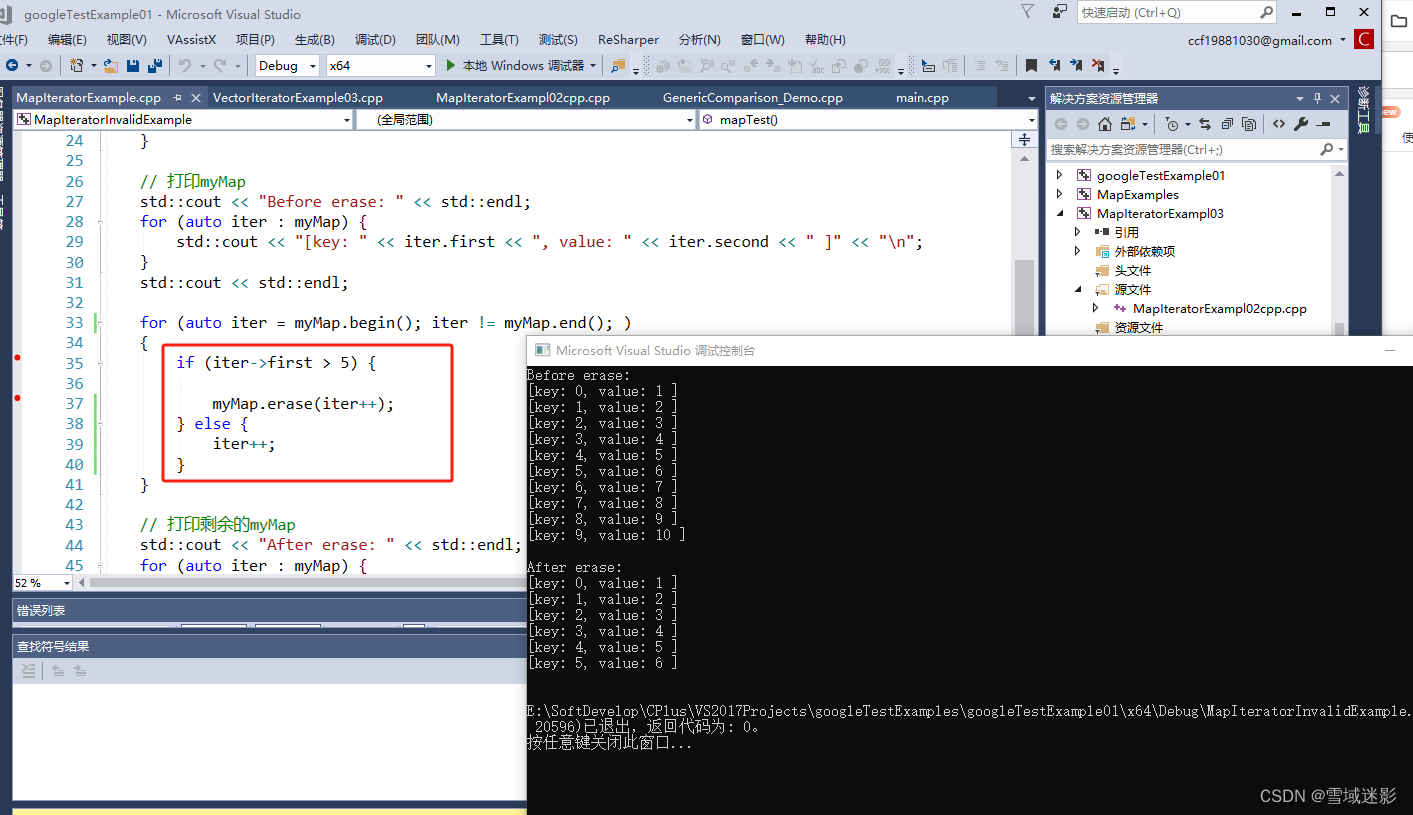The width and height of the screenshot is (1413, 815).
Task: Open the account dropdown next to ccf19881030@gmail.com
Action: click(x=1342, y=41)
